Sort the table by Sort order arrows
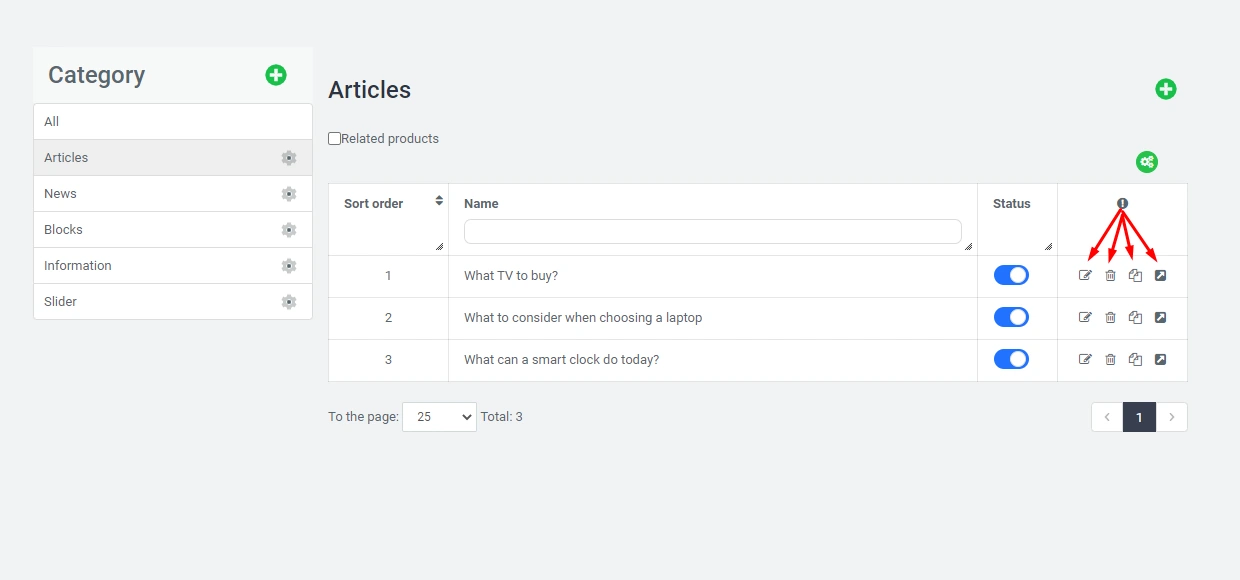Screen dimensions: 1240x580 (x=439, y=201)
